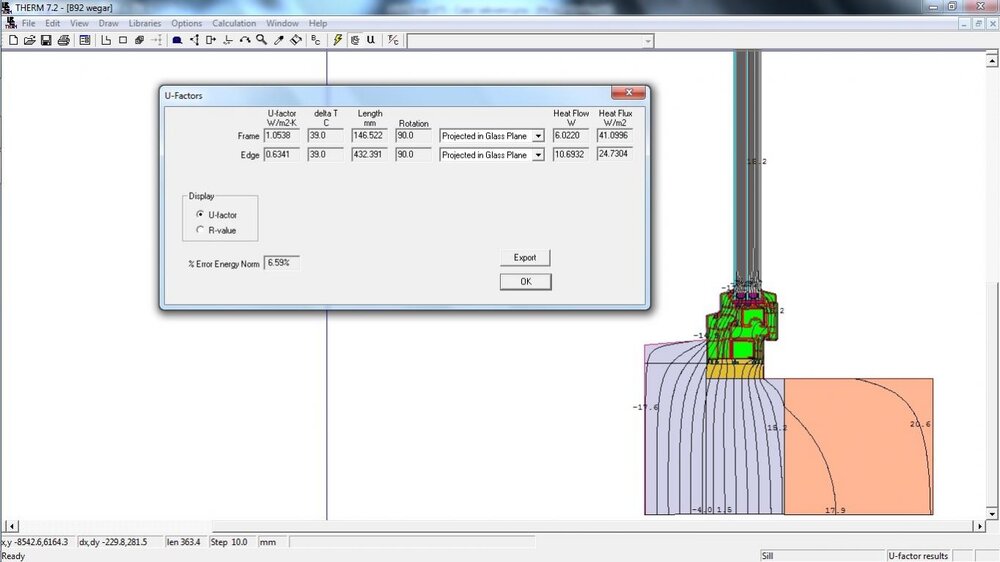Open Frame row projection dropdown
This screenshot has width=1000, height=562.
[x=538, y=136]
